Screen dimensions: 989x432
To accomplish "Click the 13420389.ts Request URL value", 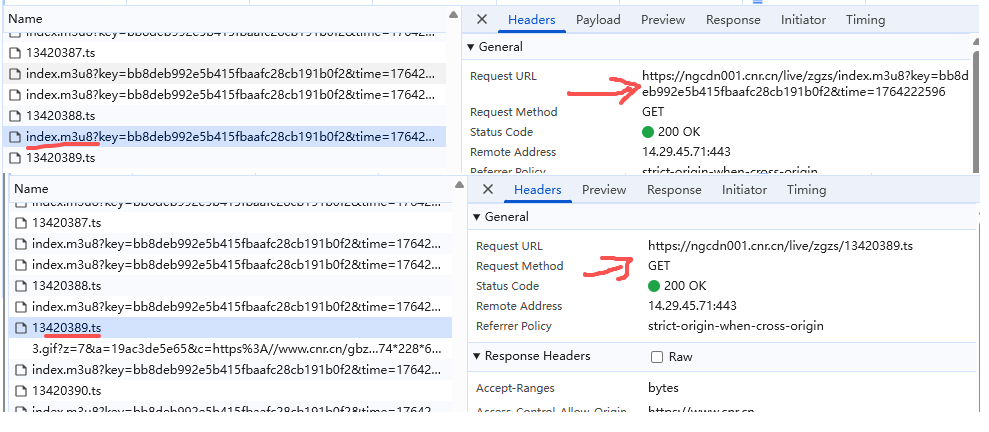I will 780,246.
